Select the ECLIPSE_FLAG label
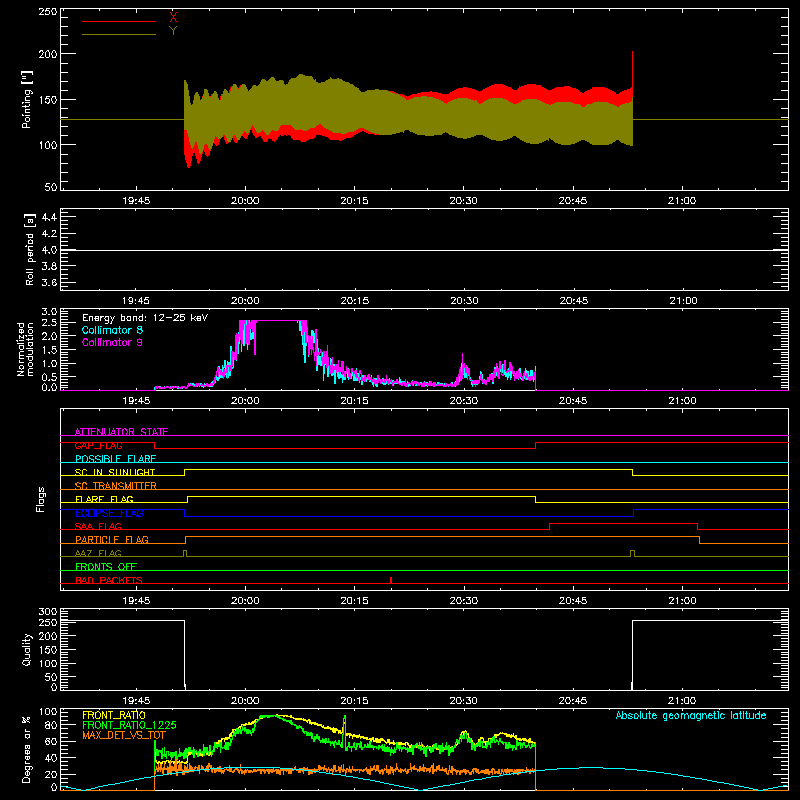The width and height of the screenshot is (800, 800). point(109,513)
